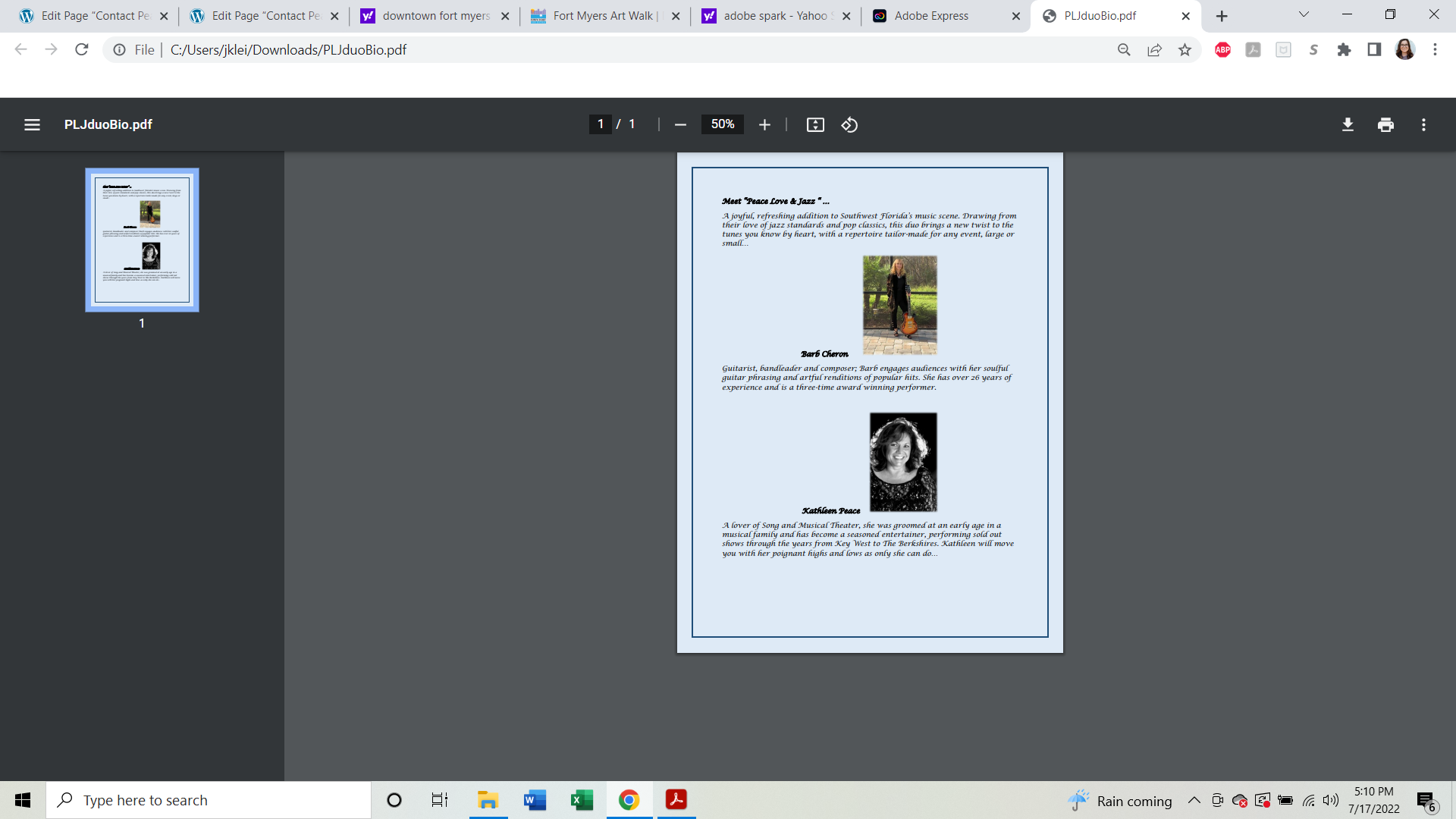Open a new browser tab
Screen dimensions: 1456x819
coord(1222,16)
